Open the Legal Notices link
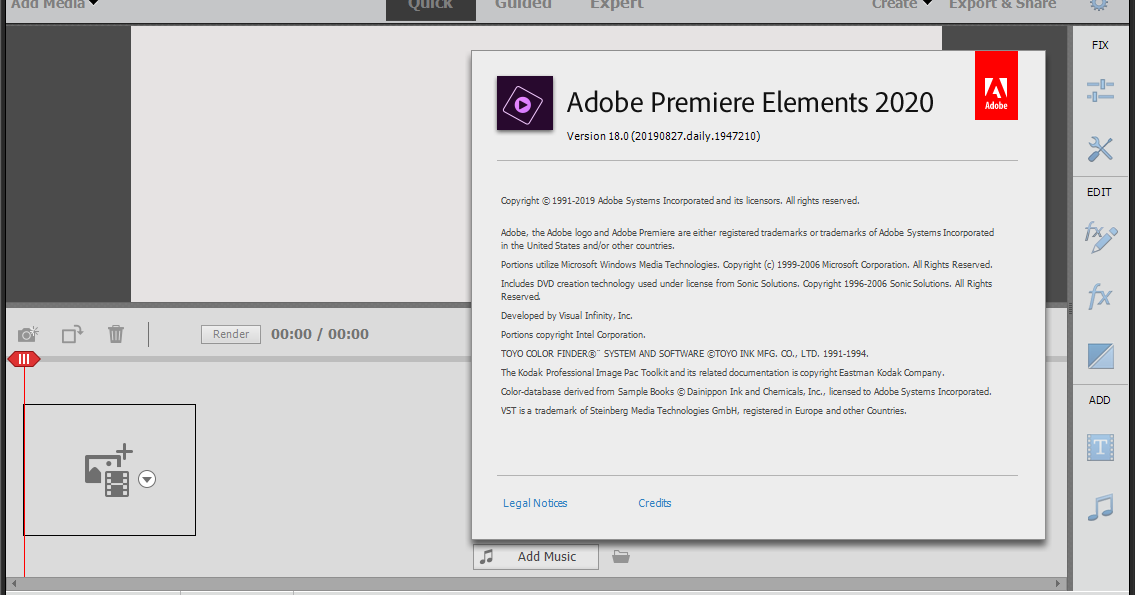The width and height of the screenshot is (1135, 595). 535,503
